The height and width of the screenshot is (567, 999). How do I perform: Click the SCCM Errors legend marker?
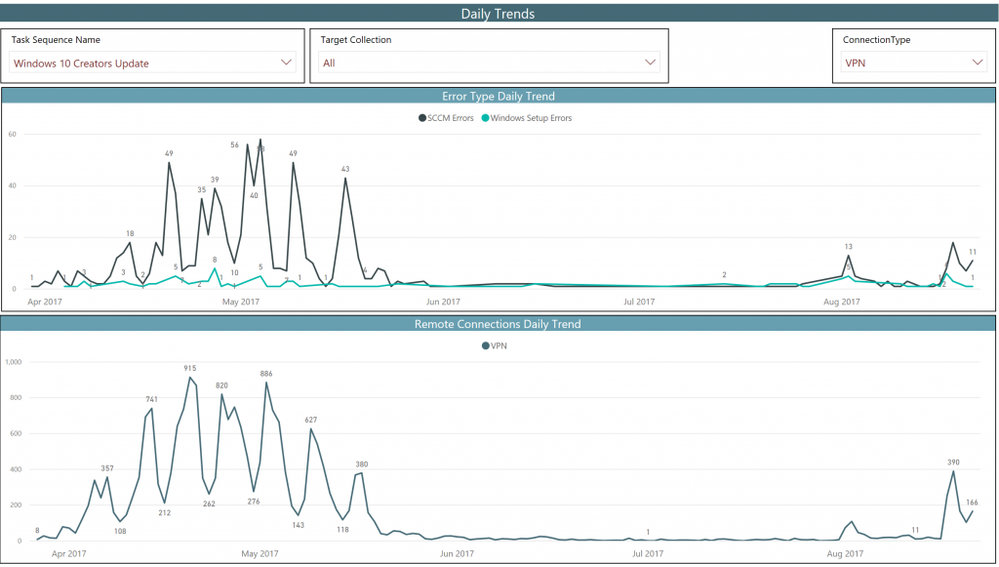(422, 118)
